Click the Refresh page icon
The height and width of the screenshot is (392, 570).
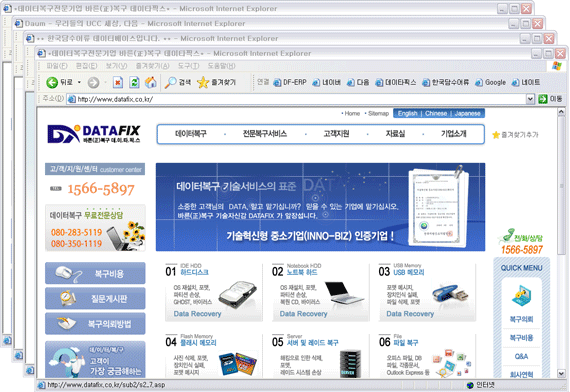coord(134,83)
